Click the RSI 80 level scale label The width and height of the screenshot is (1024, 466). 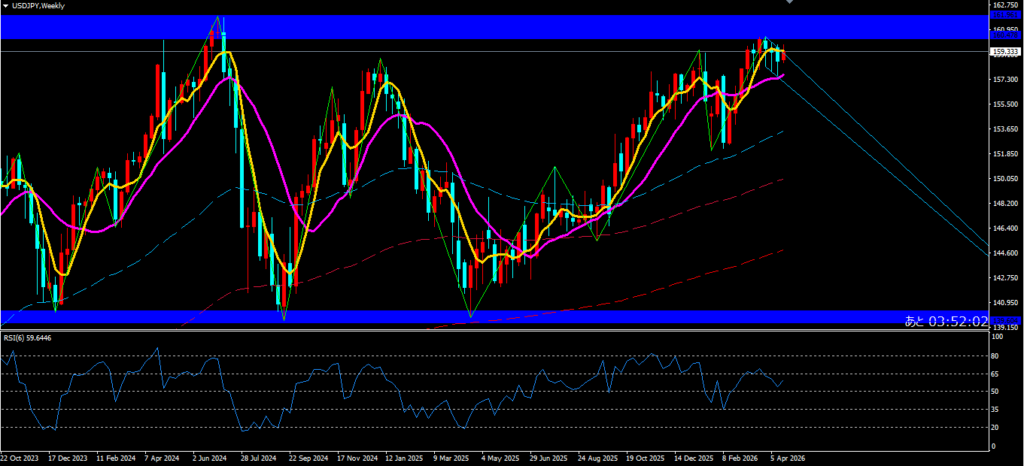(x=996, y=355)
